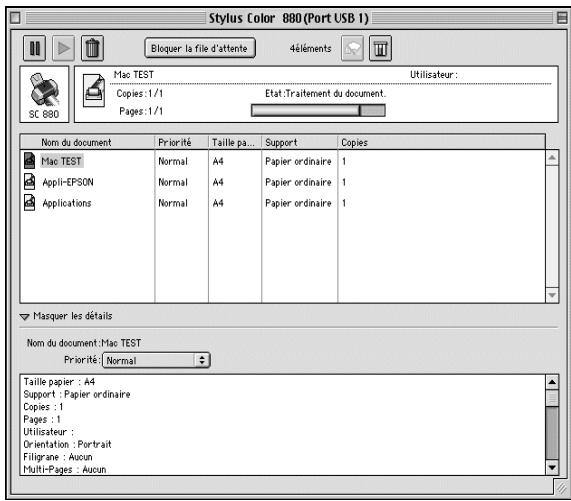Click the Appli-EPSON row document icon

29,181
